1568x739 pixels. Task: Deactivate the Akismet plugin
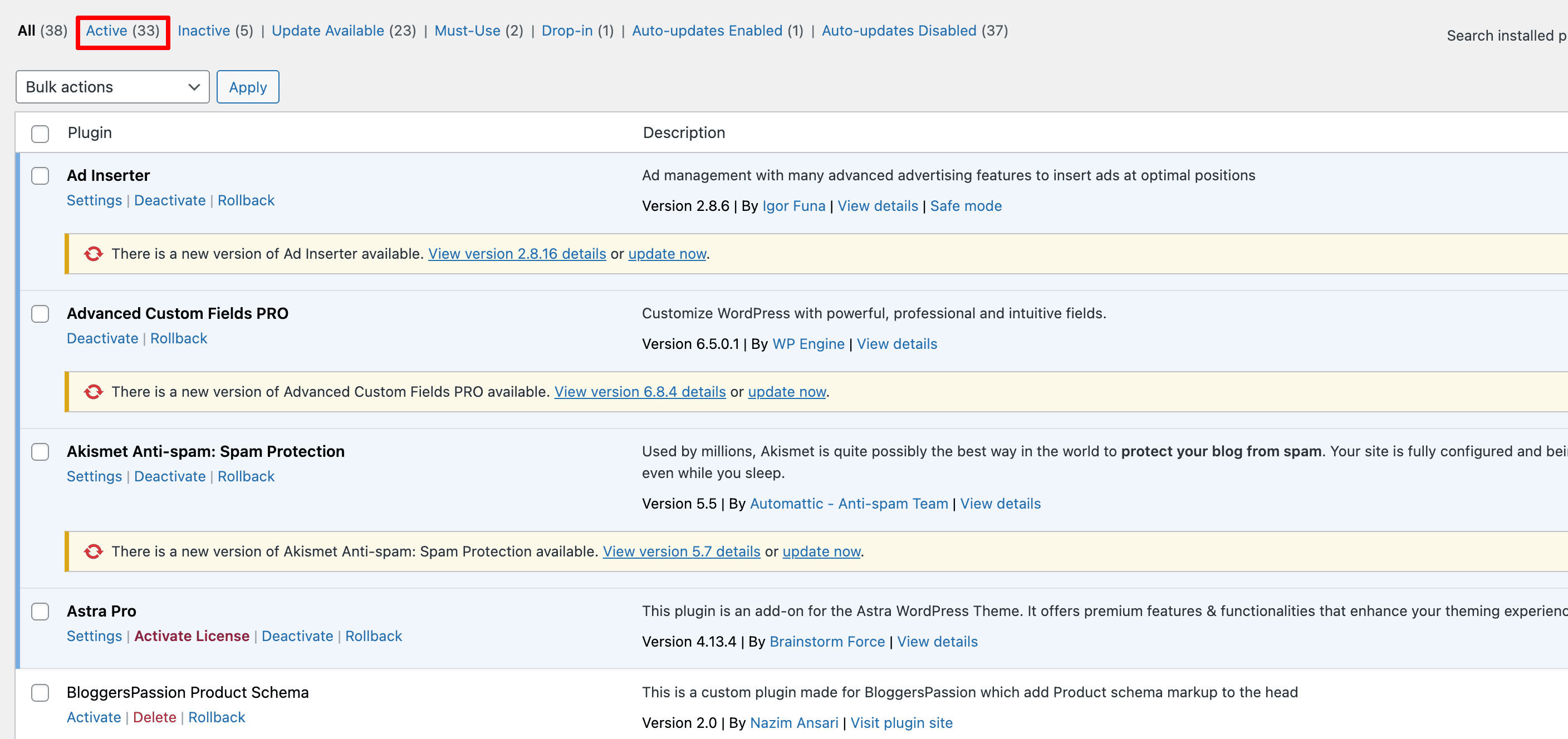(170, 477)
